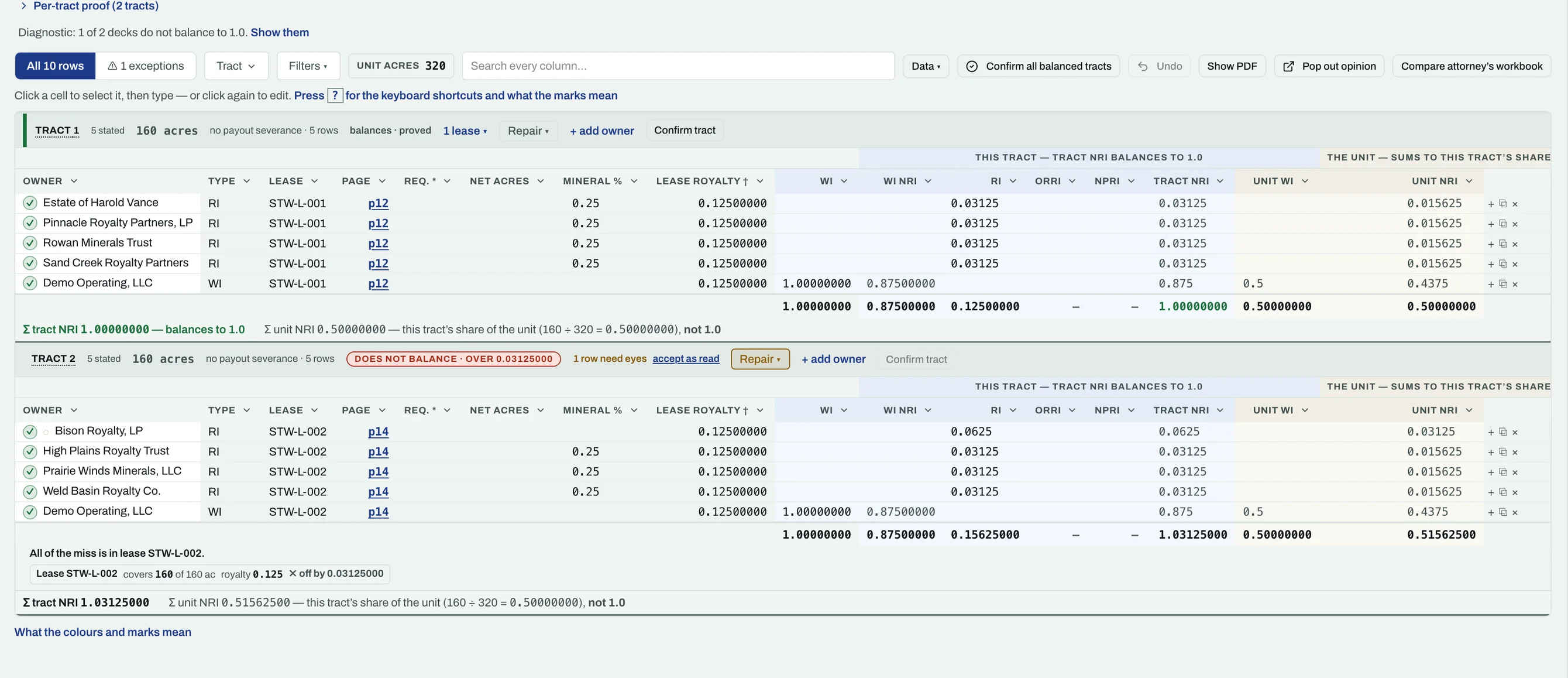This screenshot has width=1568, height=678.
Task: Delete the Weld Basin Royalty Co. row
Action: click(x=1515, y=493)
